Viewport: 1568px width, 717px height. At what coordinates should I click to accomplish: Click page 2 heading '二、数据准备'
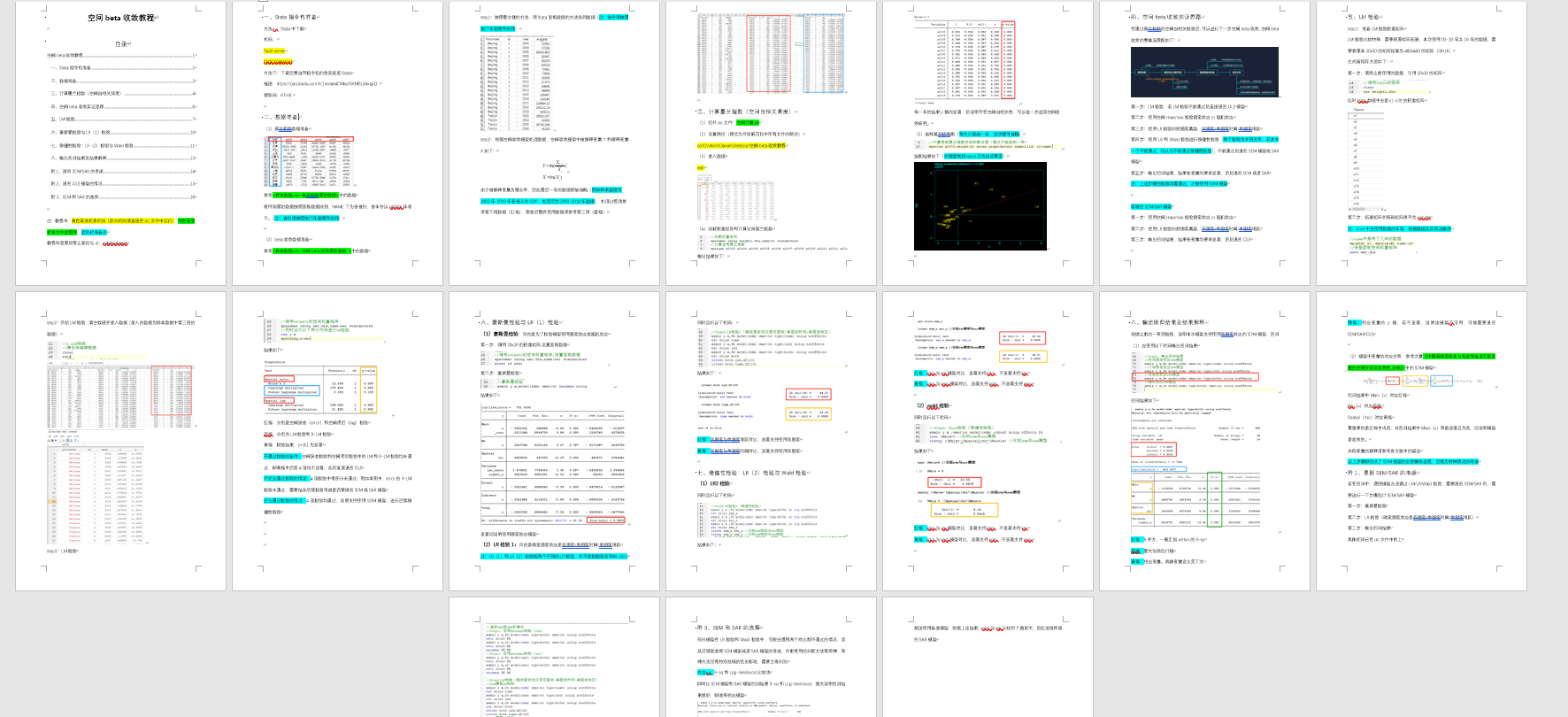click(281, 117)
